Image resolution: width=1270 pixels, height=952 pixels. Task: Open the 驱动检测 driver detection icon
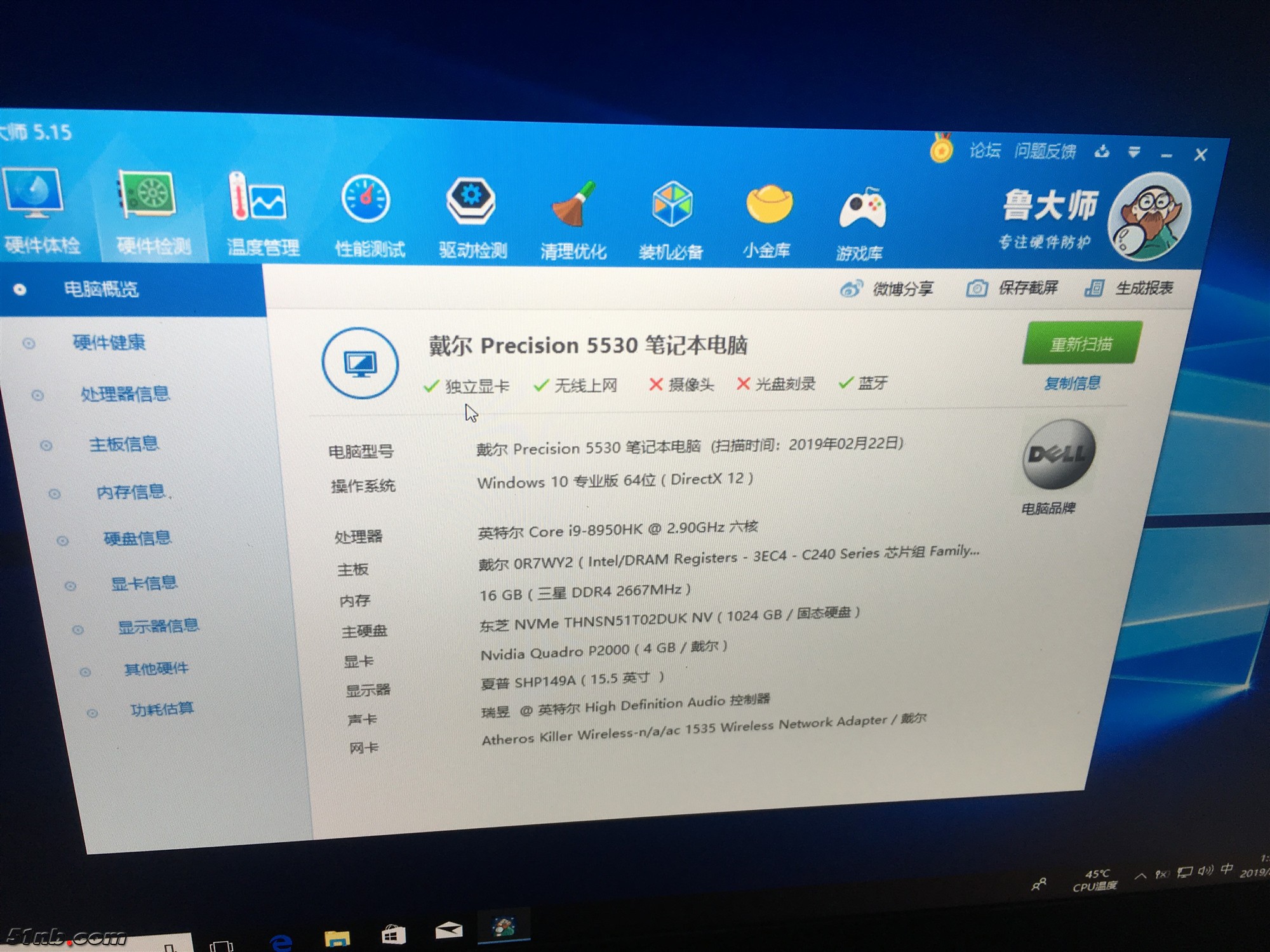tap(471, 202)
